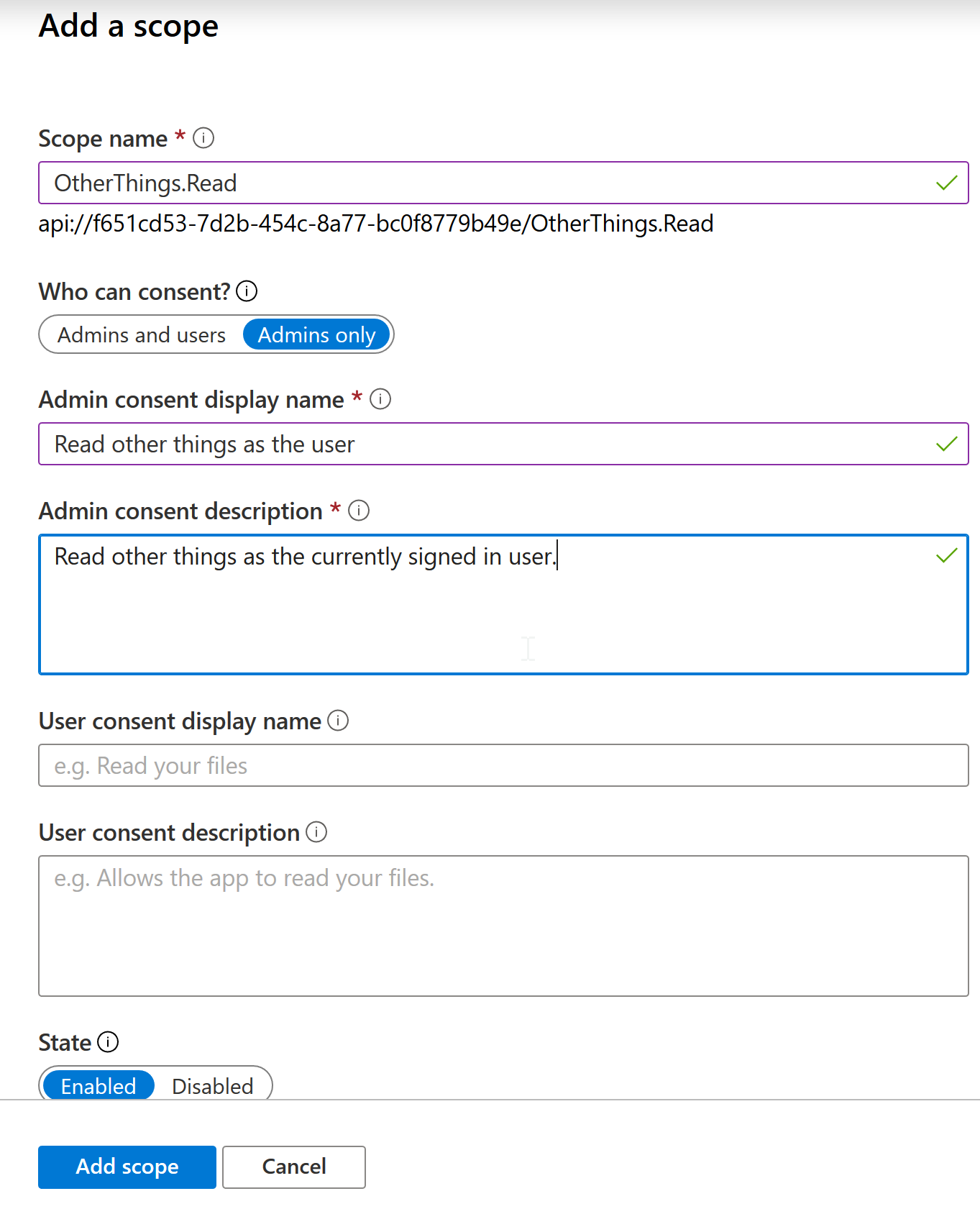
Task: Keep Admins only consent selected
Action: [316, 334]
